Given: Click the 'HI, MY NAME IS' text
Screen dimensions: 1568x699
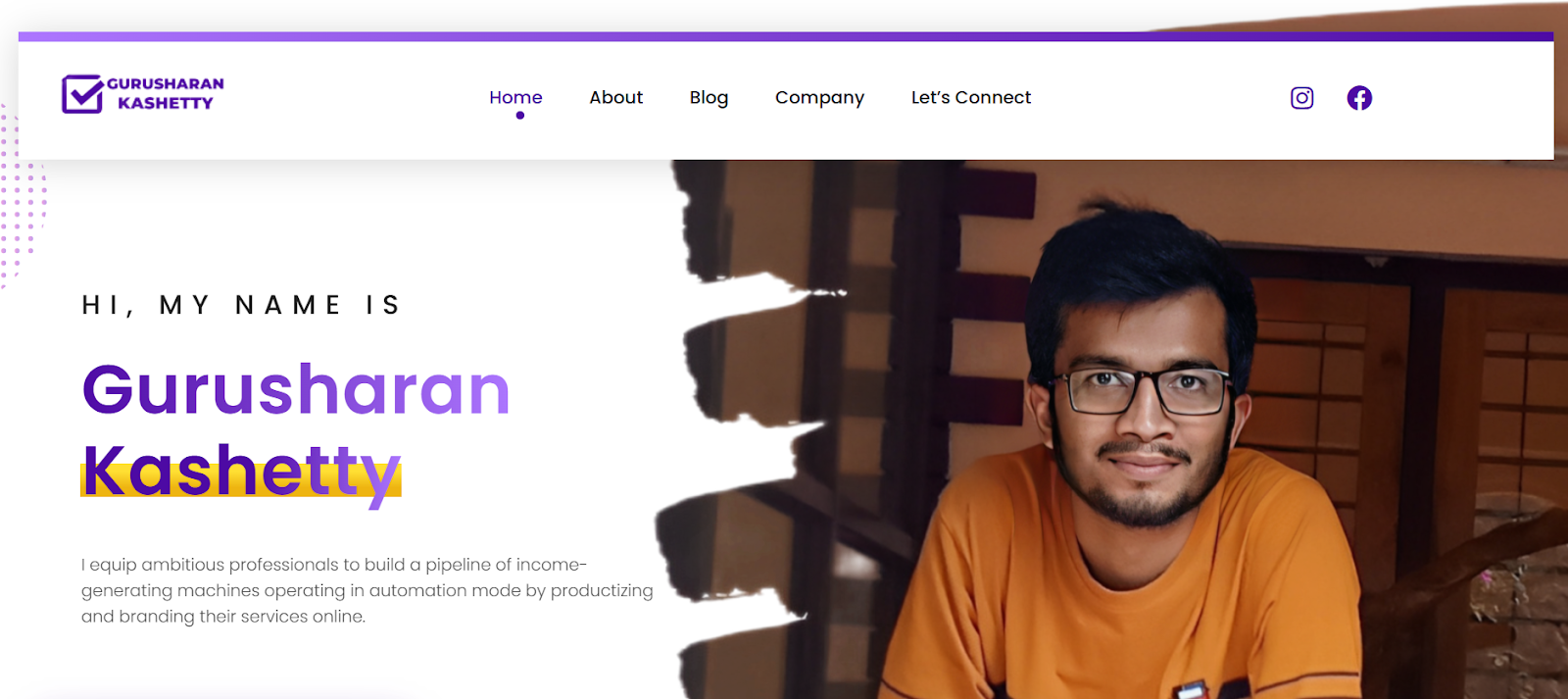Looking at the screenshot, I should pyautogui.click(x=241, y=305).
